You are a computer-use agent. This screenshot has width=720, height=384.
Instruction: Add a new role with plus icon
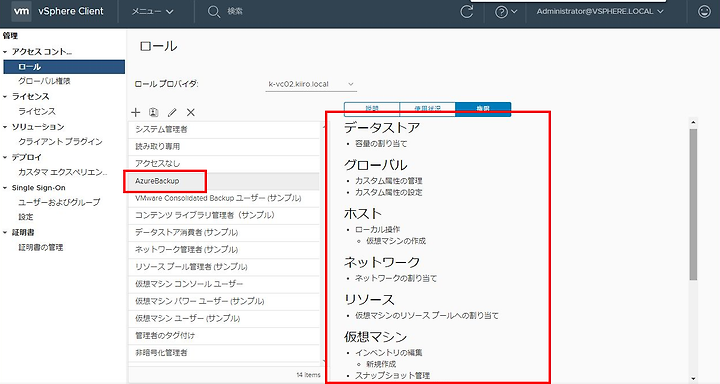pyautogui.click(x=135, y=112)
